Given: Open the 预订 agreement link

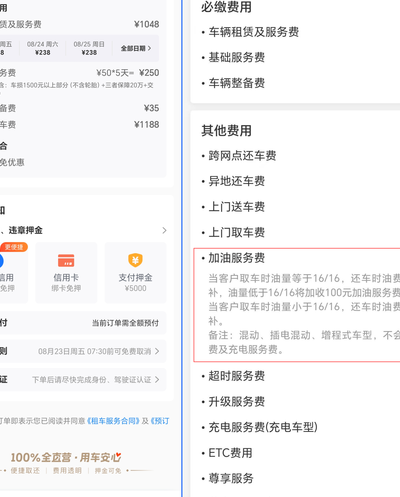Looking at the screenshot, I should point(160,421).
